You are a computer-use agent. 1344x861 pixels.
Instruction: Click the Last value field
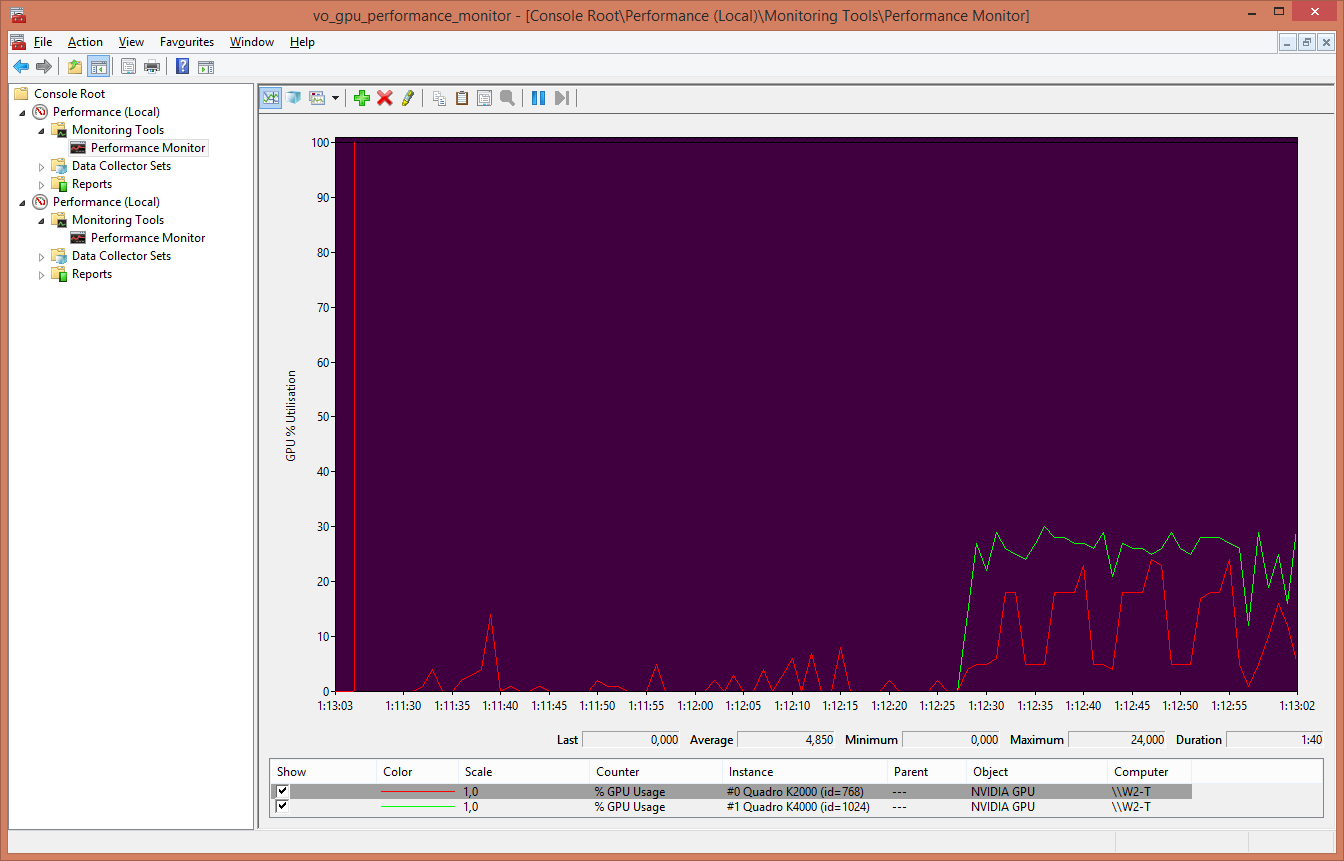click(632, 740)
